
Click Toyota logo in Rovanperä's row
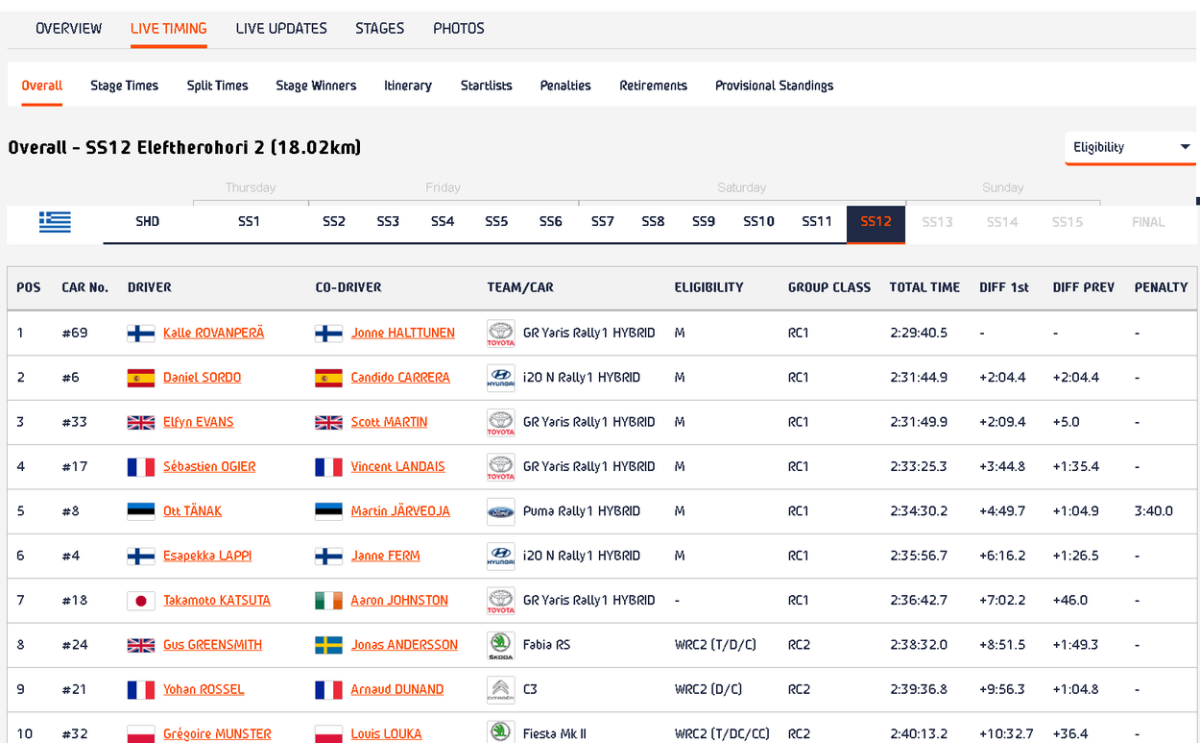tap(500, 333)
